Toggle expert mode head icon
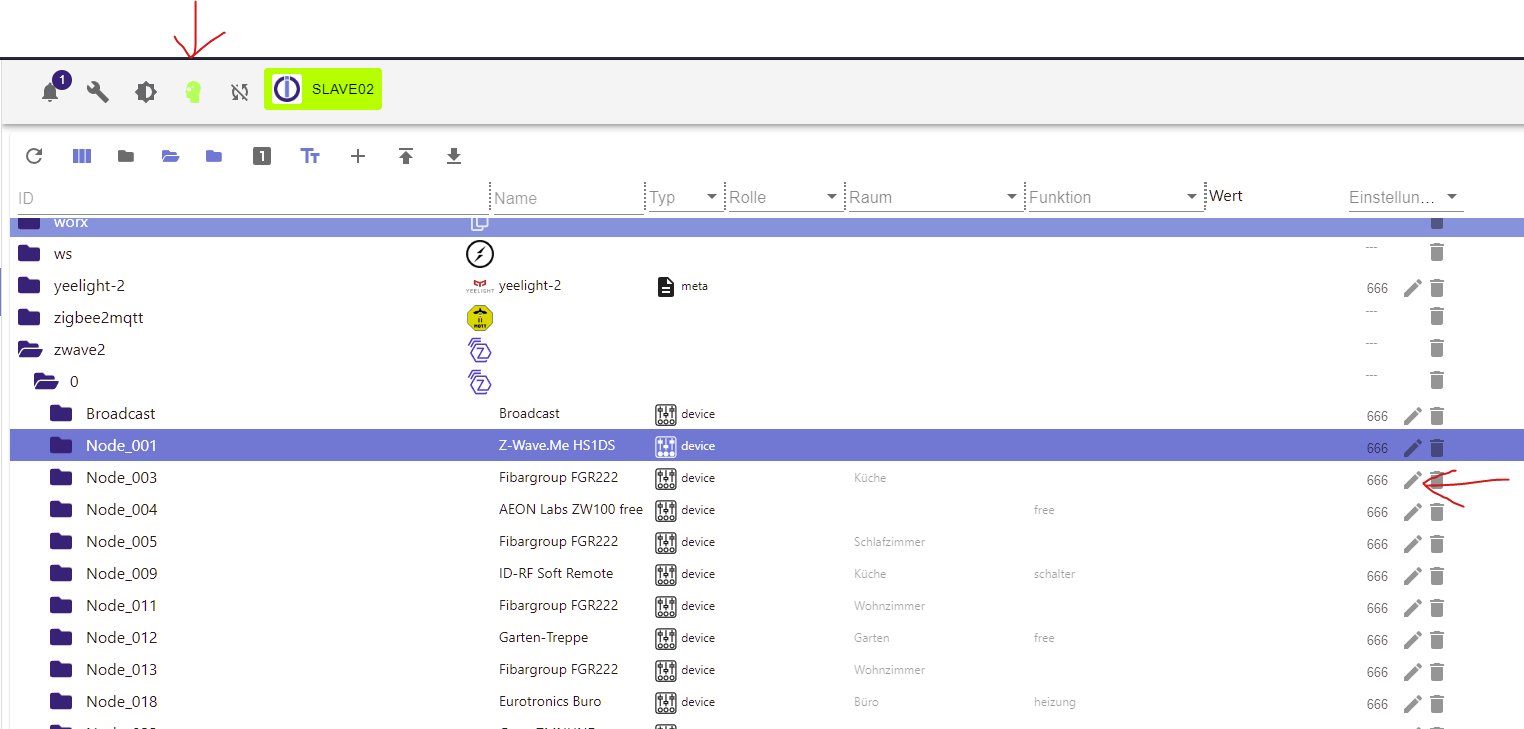Viewport: 1524px width, 729px height. (193, 92)
